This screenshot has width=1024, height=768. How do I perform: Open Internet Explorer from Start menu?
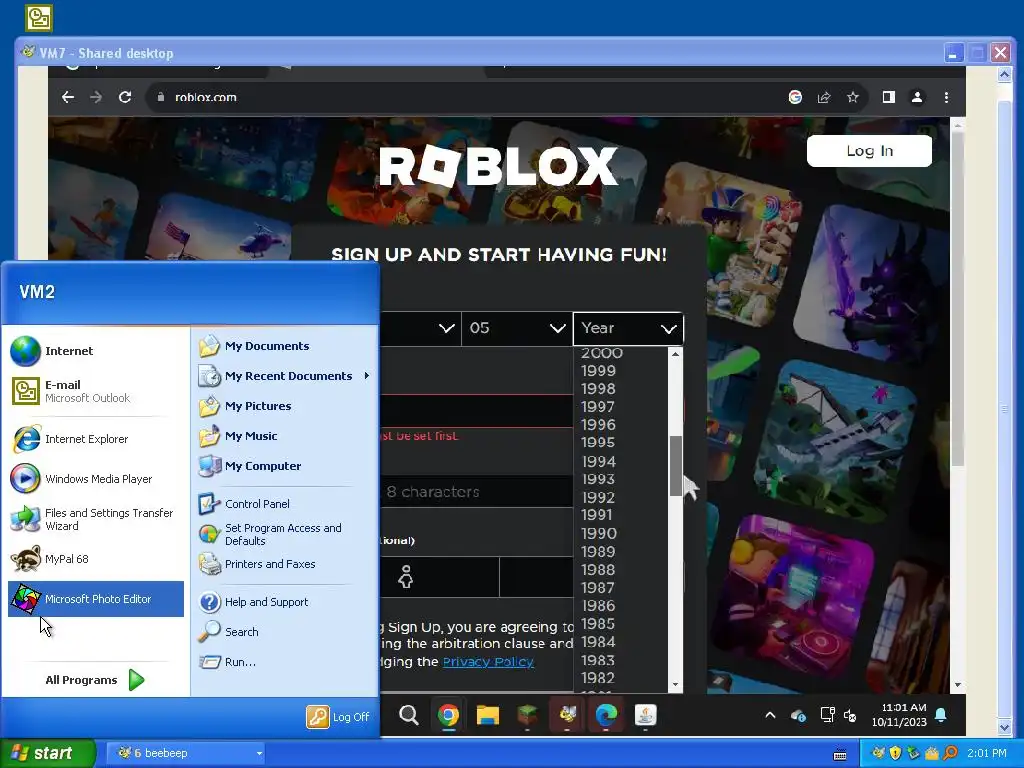tap(96, 439)
